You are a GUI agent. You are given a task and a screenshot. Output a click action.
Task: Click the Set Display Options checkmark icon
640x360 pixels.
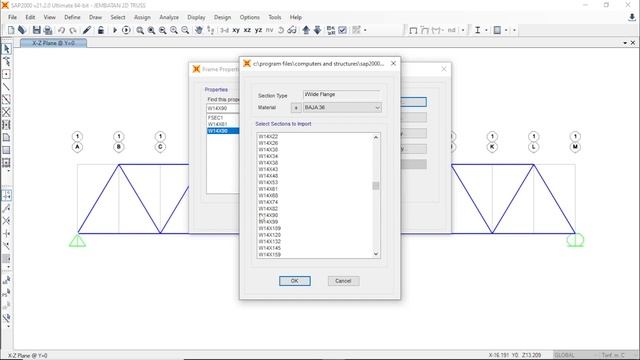coord(342,30)
